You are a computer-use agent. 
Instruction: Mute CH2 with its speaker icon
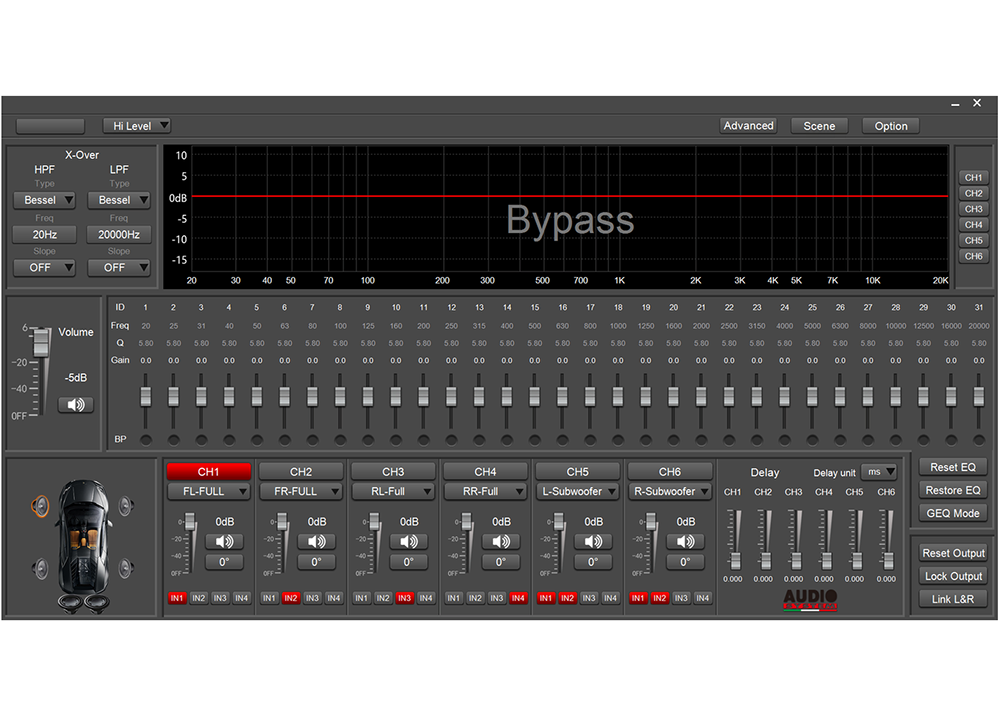click(x=317, y=541)
